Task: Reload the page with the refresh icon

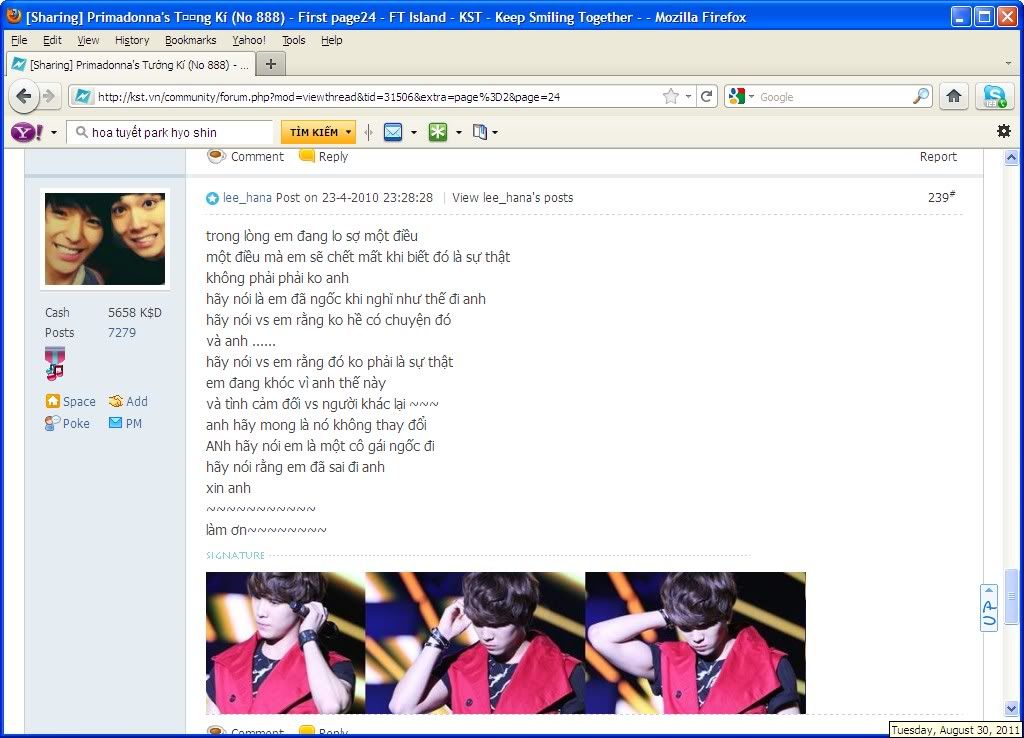Action: click(706, 97)
